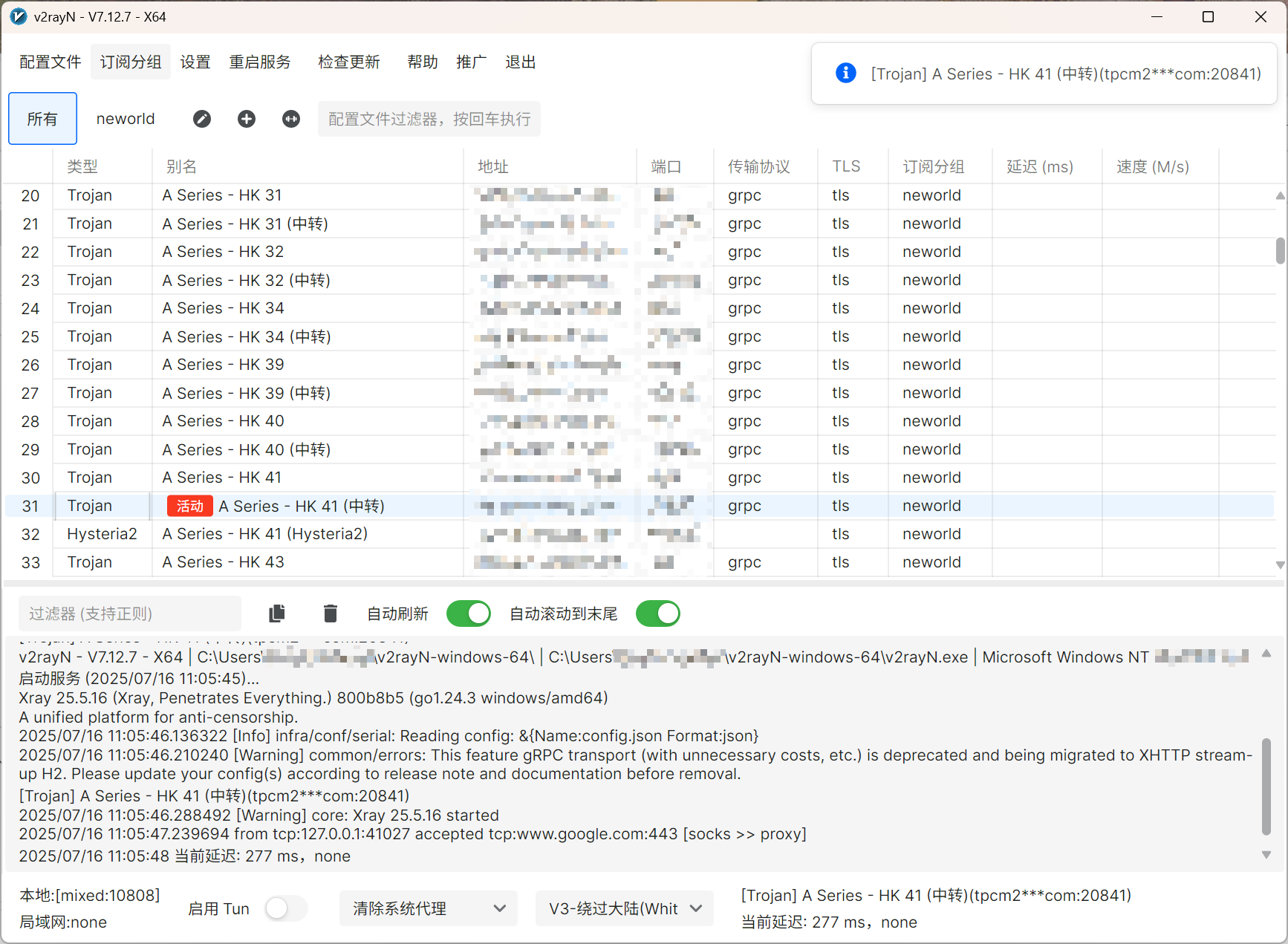Click log panel scroll down arrow

pyautogui.click(x=1266, y=855)
